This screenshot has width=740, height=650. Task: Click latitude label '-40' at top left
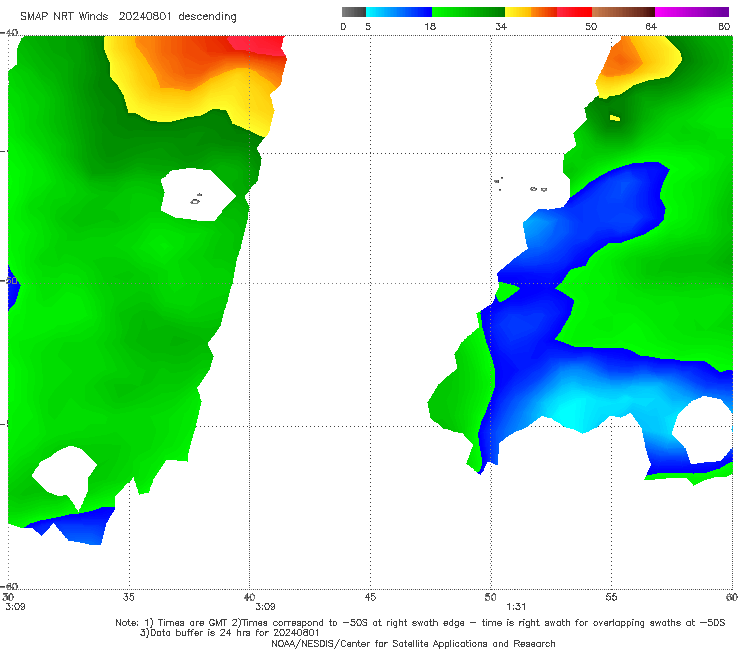click(9, 33)
